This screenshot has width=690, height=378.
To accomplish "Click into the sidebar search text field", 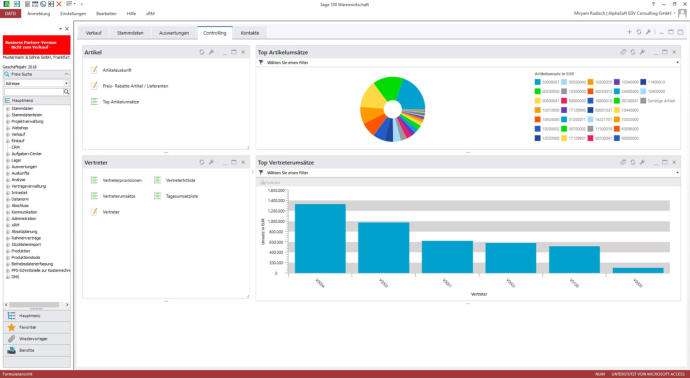I will pos(34,92).
